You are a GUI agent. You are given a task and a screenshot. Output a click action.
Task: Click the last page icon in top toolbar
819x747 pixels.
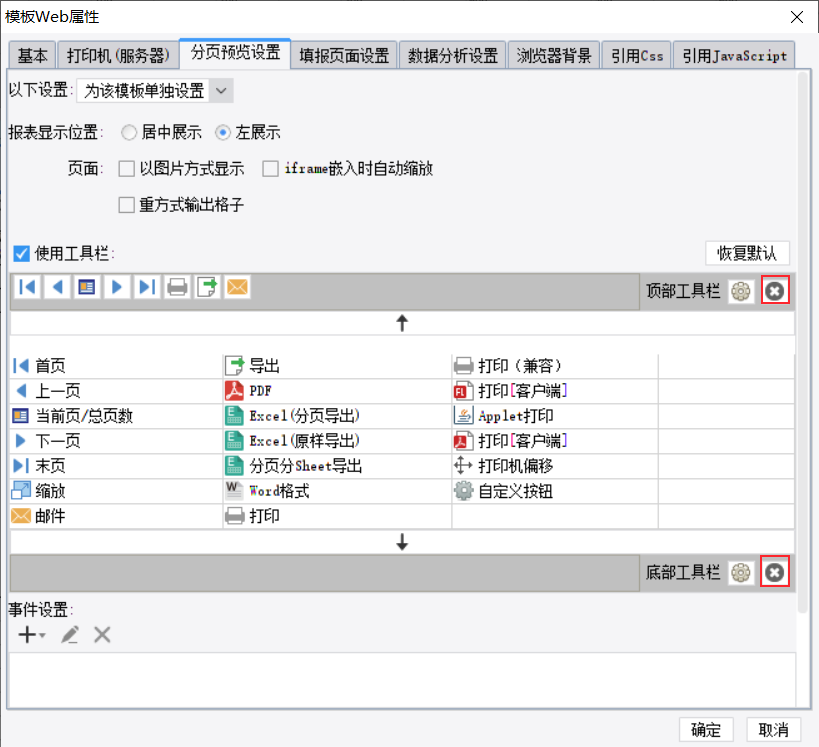pos(147,287)
